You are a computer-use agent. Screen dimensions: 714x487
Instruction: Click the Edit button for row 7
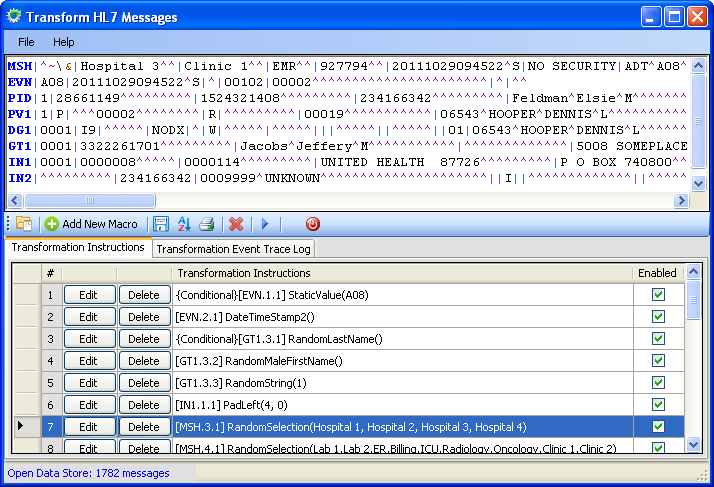(x=88, y=427)
